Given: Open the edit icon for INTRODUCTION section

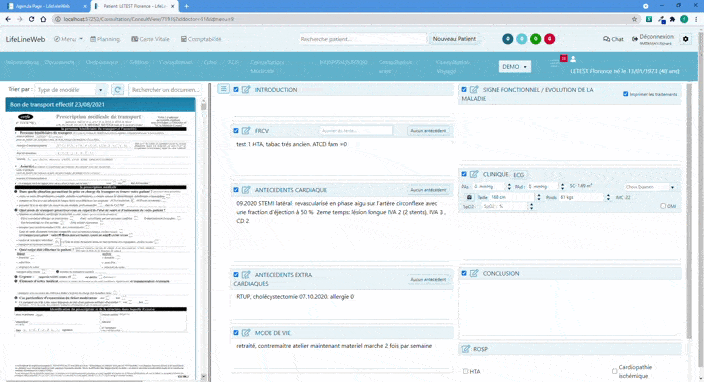Looking at the screenshot, I should 246,90.
